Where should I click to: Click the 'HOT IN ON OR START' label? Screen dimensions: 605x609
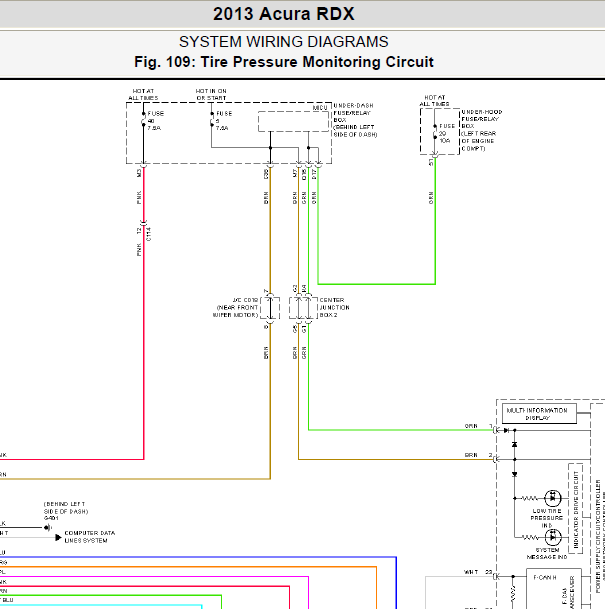point(211,94)
